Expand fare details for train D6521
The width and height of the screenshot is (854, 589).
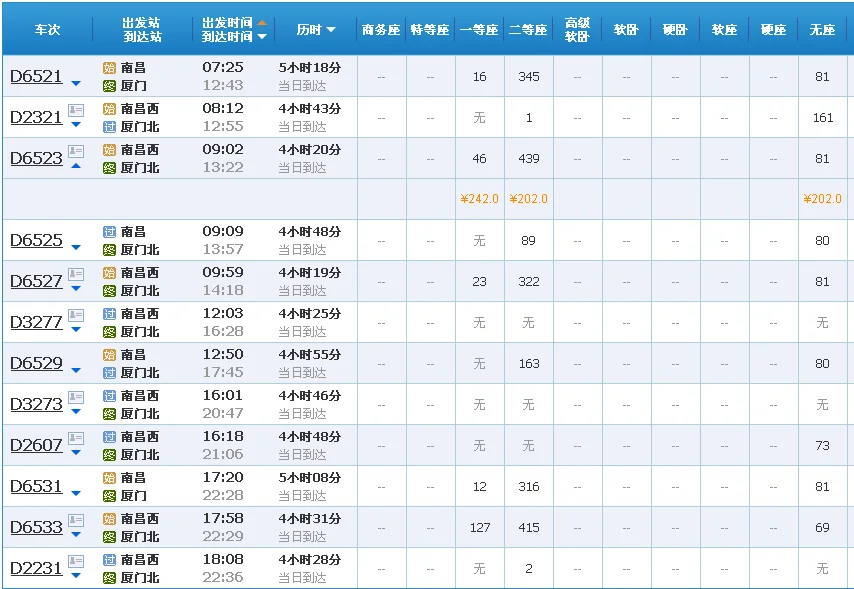point(74,82)
